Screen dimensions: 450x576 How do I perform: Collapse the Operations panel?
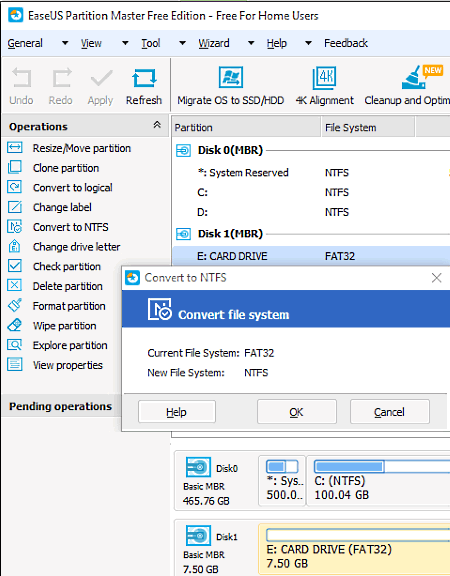157,125
